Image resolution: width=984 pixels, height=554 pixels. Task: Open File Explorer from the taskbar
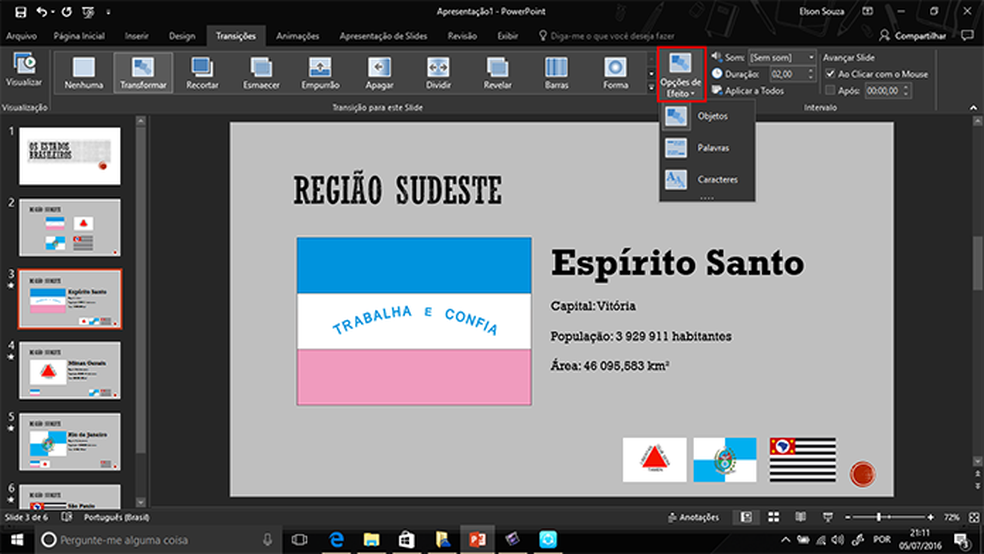point(372,540)
